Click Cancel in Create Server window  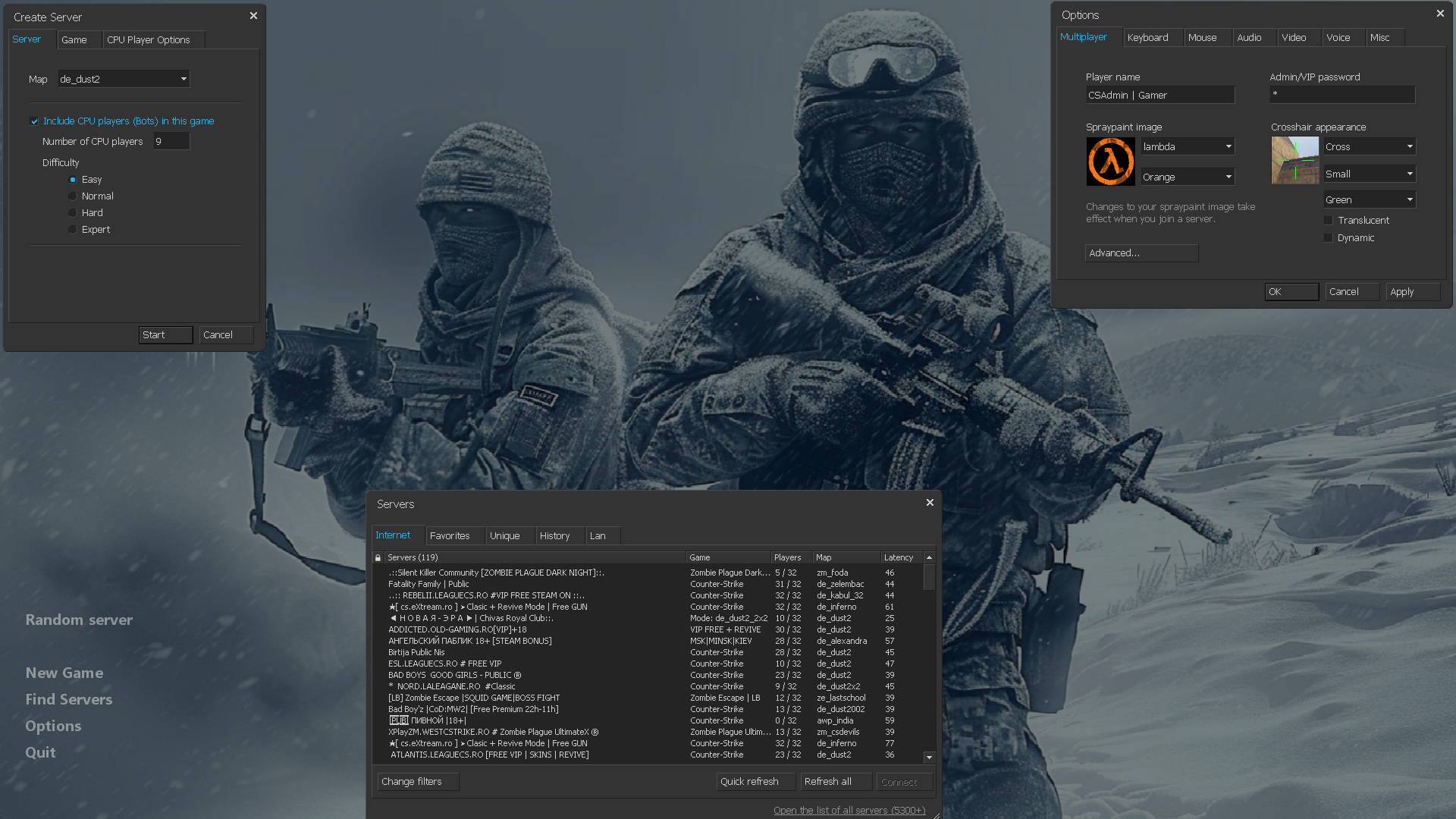pyautogui.click(x=227, y=335)
